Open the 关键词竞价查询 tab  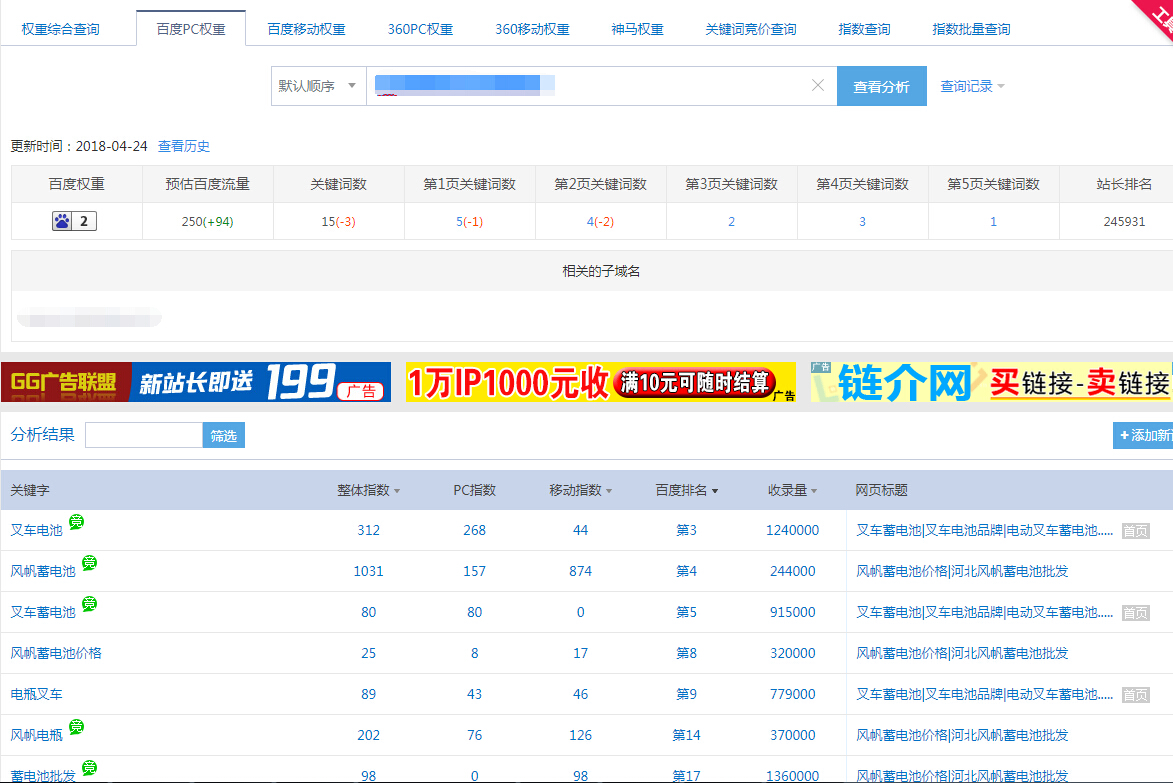click(750, 29)
